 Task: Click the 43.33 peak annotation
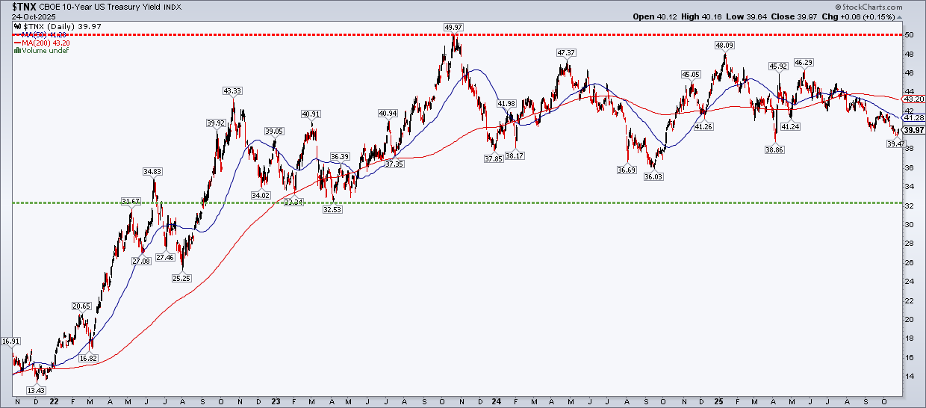click(x=234, y=90)
